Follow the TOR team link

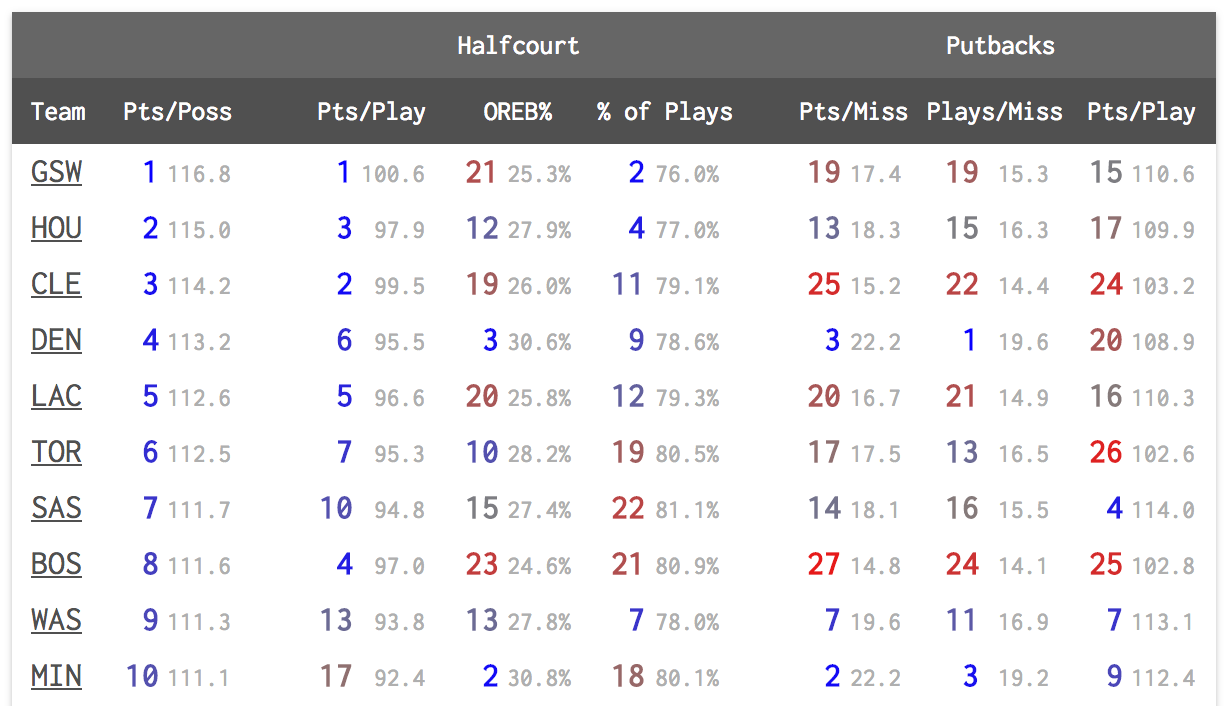[56, 453]
